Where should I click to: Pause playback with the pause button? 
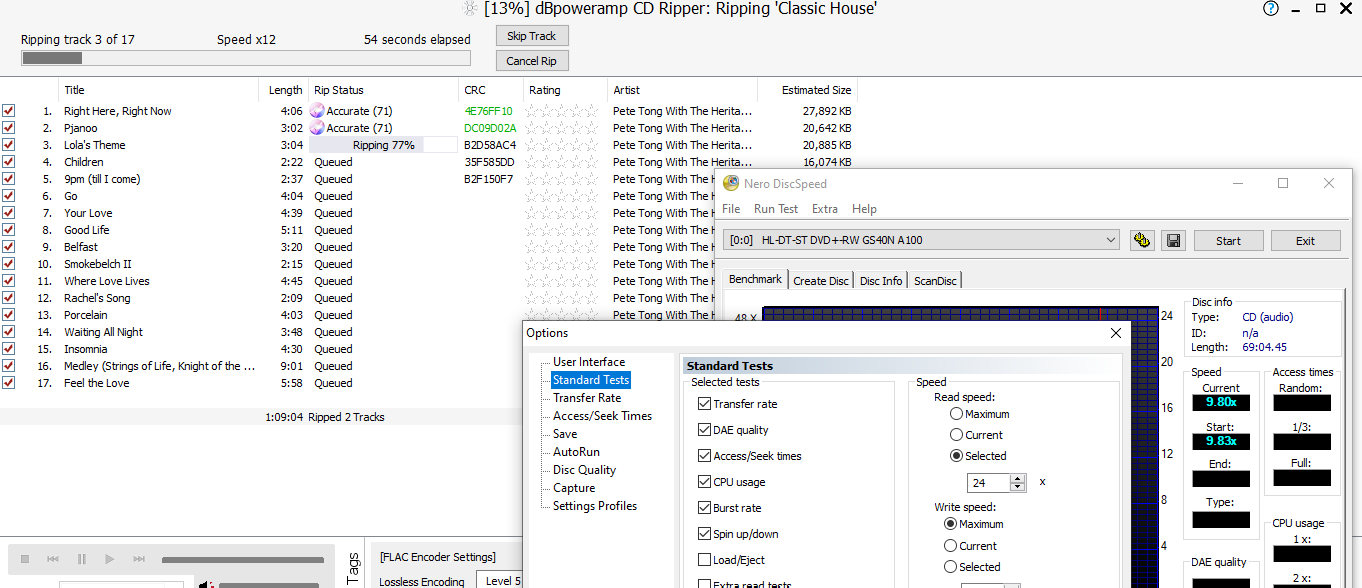[82, 559]
